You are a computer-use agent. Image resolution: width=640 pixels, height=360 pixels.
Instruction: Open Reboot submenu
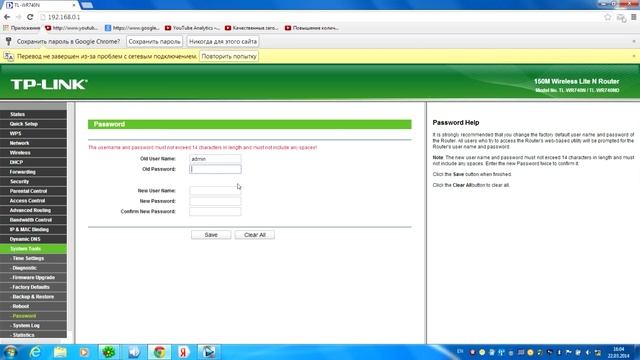(x=33, y=306)
